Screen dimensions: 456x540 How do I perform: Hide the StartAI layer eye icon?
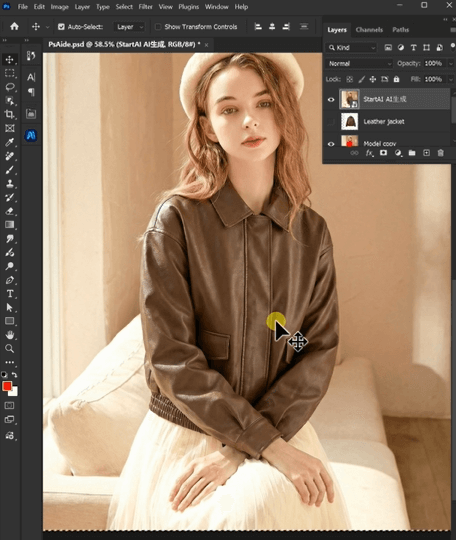(331, 100)
